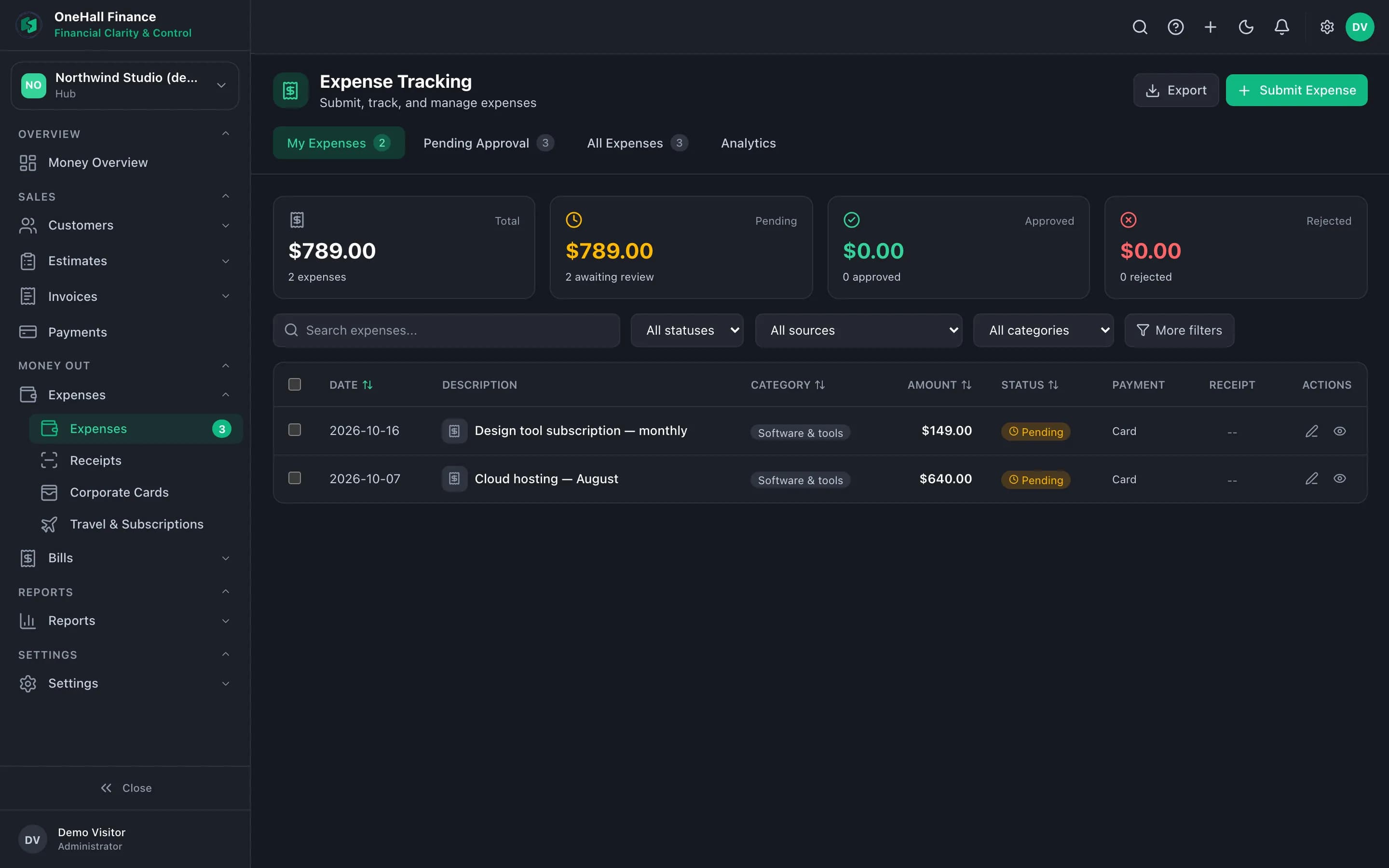Open the top bar settings gear

click(1327, 27)
